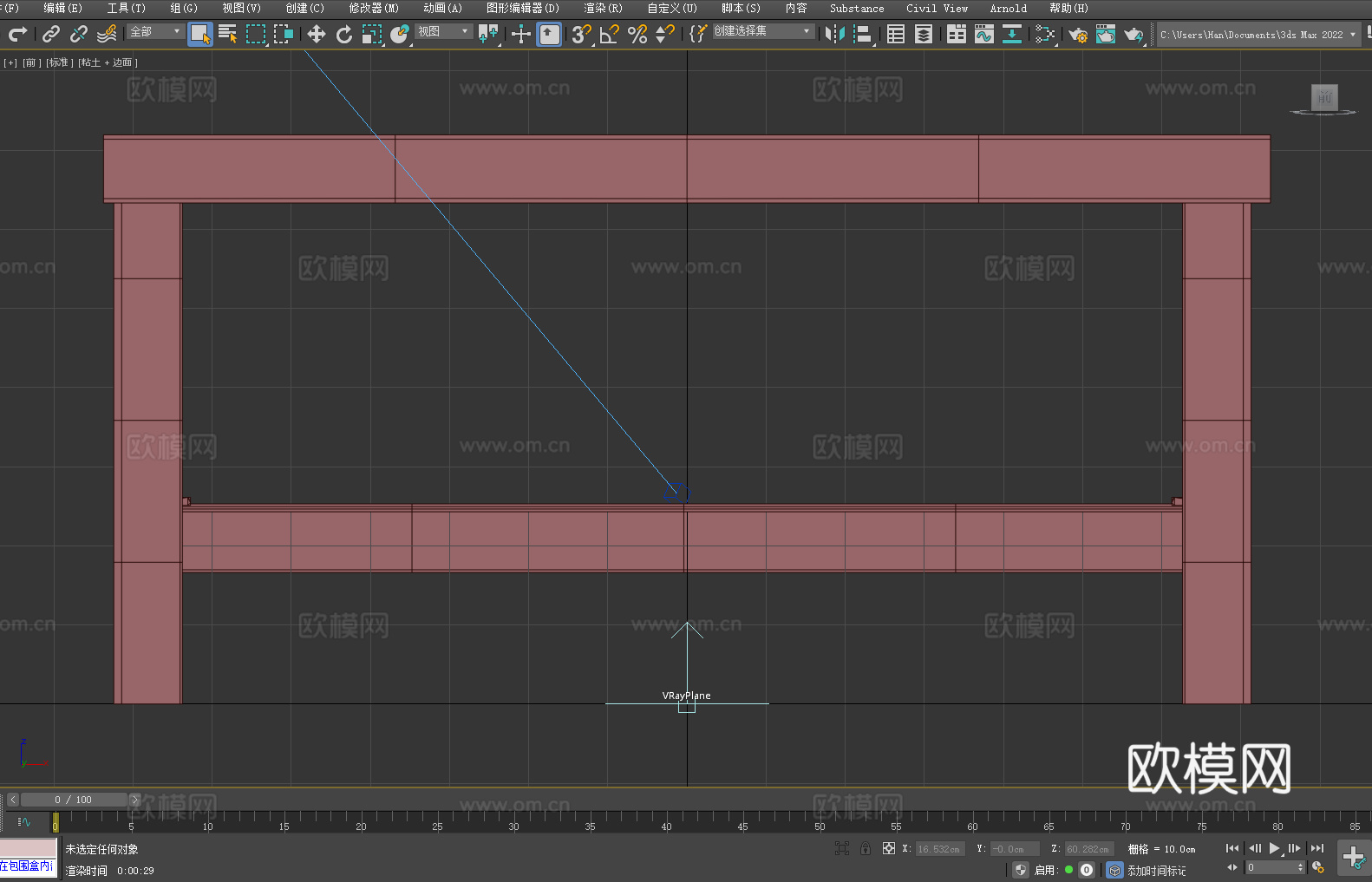
Task: Toggle Selection Lock padlock icon
Action: click(x=866, y=849)
